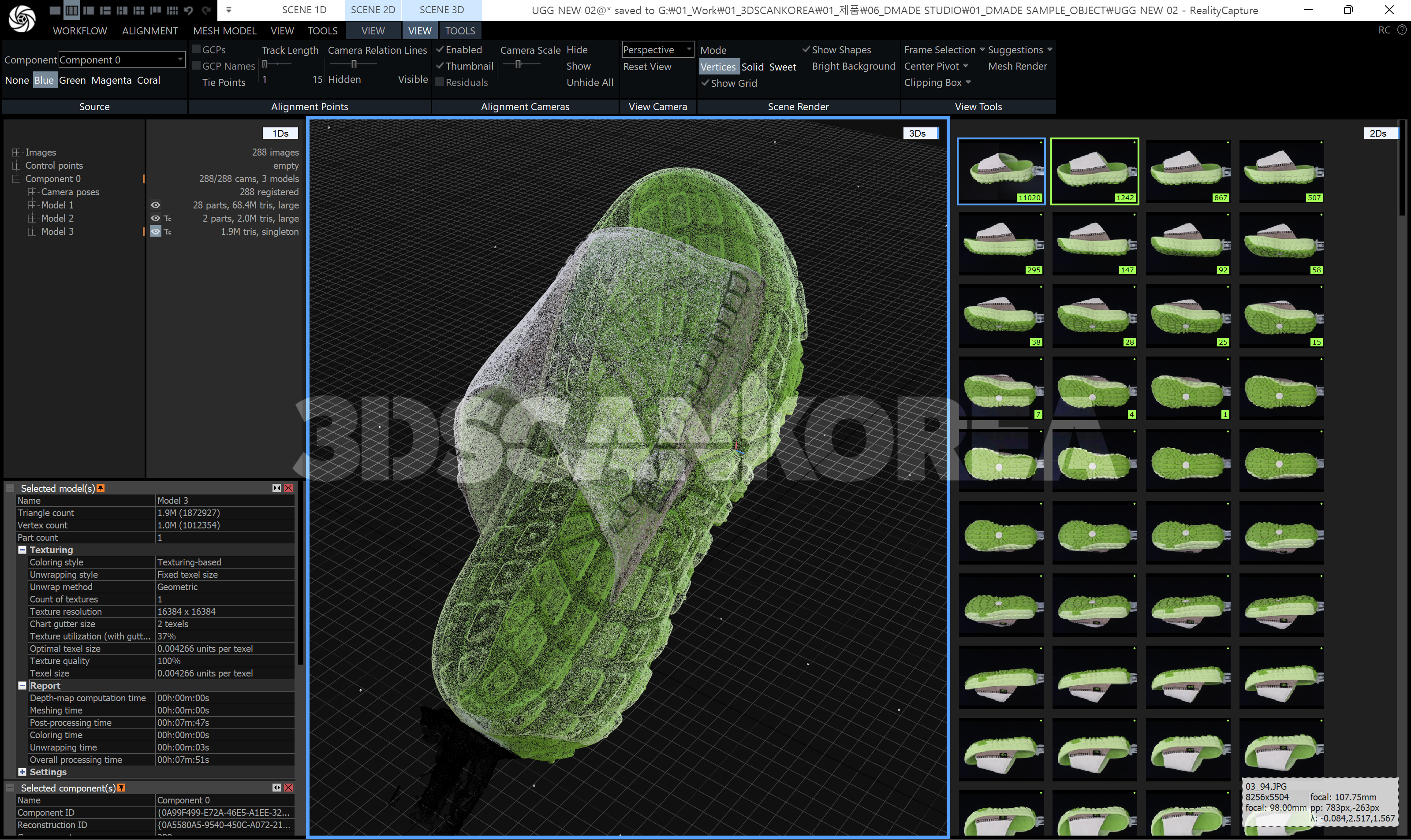Image resolution: width=1411 pixels, height=840 pixels.
Task: Adjust the Track Length slider handle
Action: [265, 64]
